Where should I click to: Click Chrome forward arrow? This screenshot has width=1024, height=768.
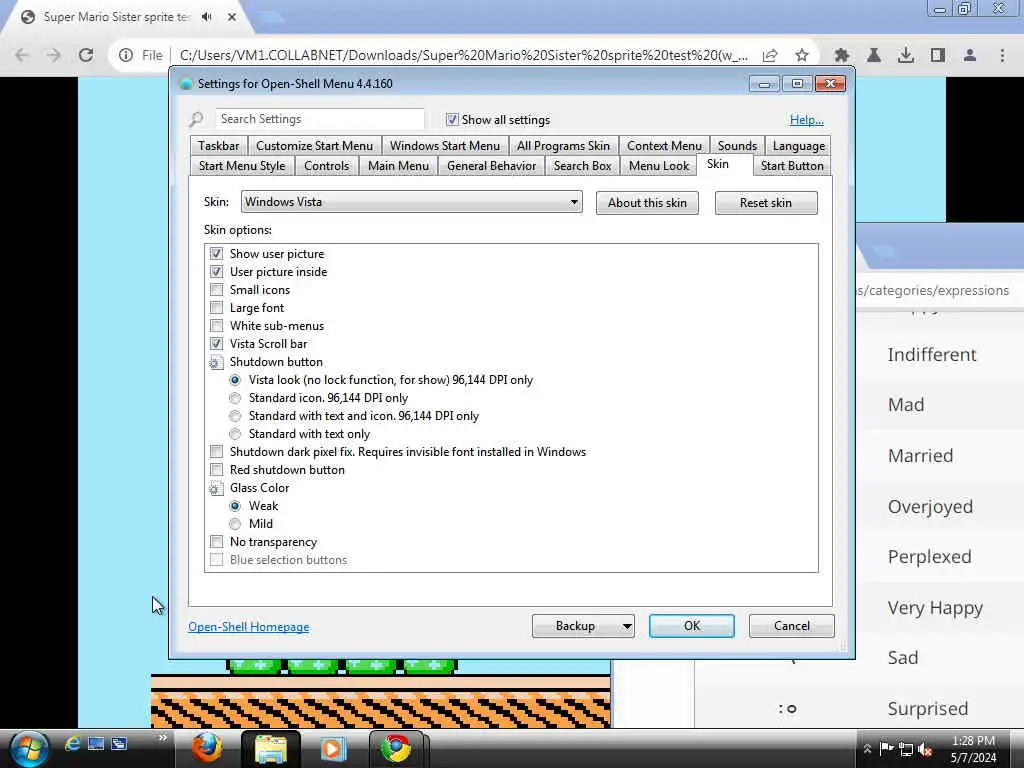pyautogui.click(x=54, y=56)
